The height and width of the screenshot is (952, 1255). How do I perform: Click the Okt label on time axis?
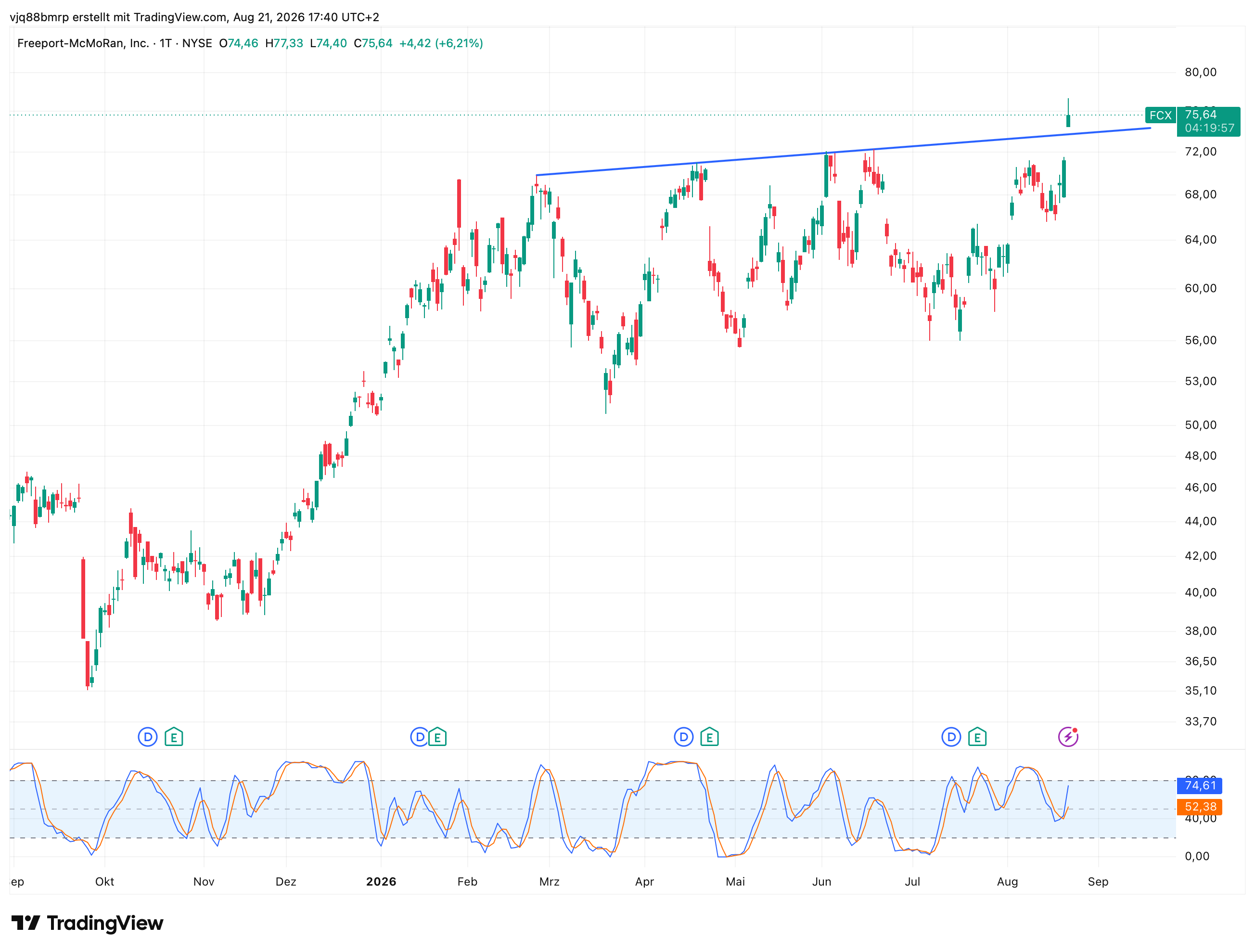click(104, 882)
